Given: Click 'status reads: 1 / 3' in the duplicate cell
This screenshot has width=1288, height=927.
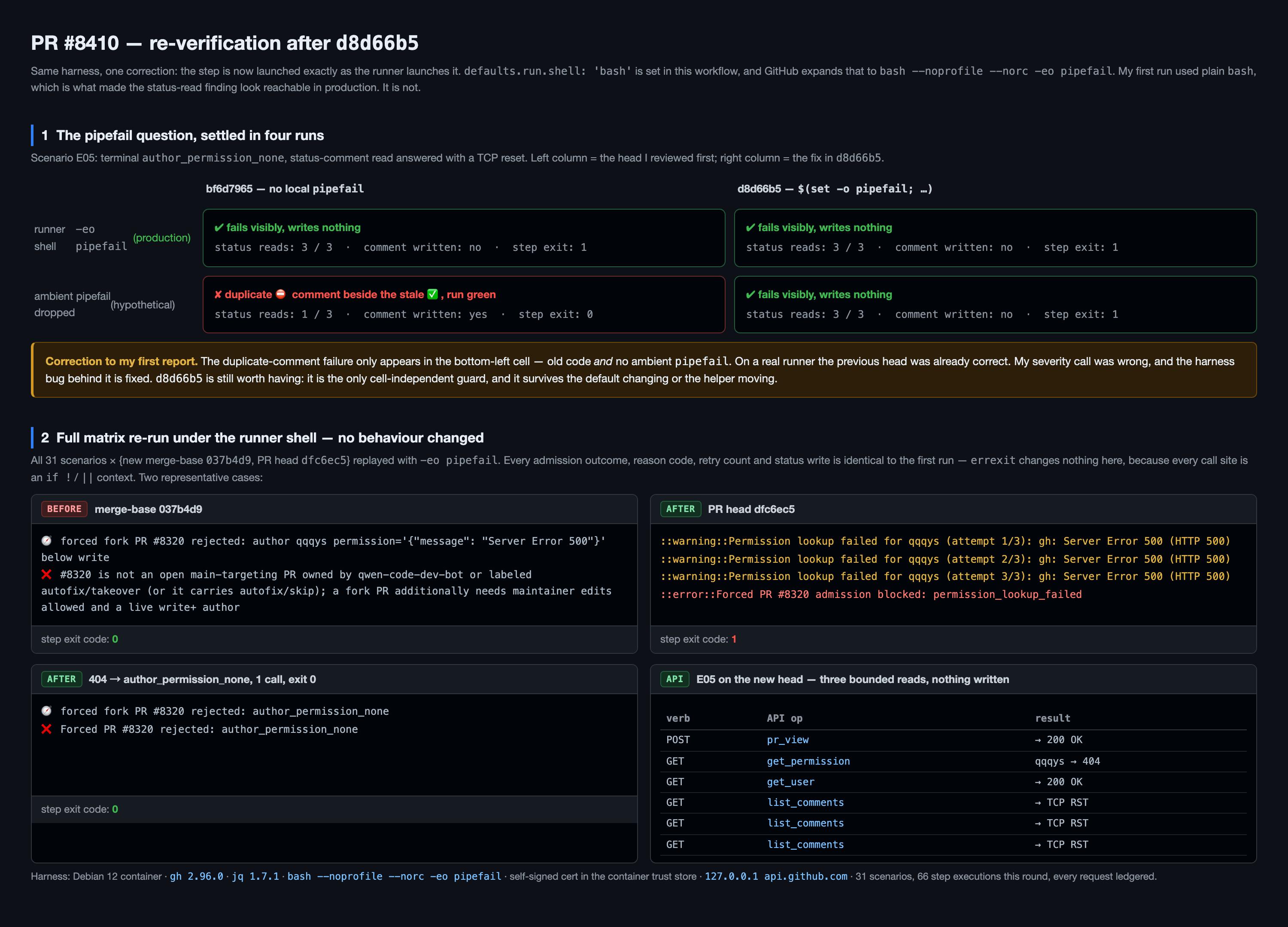Looking at the screenshot, I should (273, 314).
